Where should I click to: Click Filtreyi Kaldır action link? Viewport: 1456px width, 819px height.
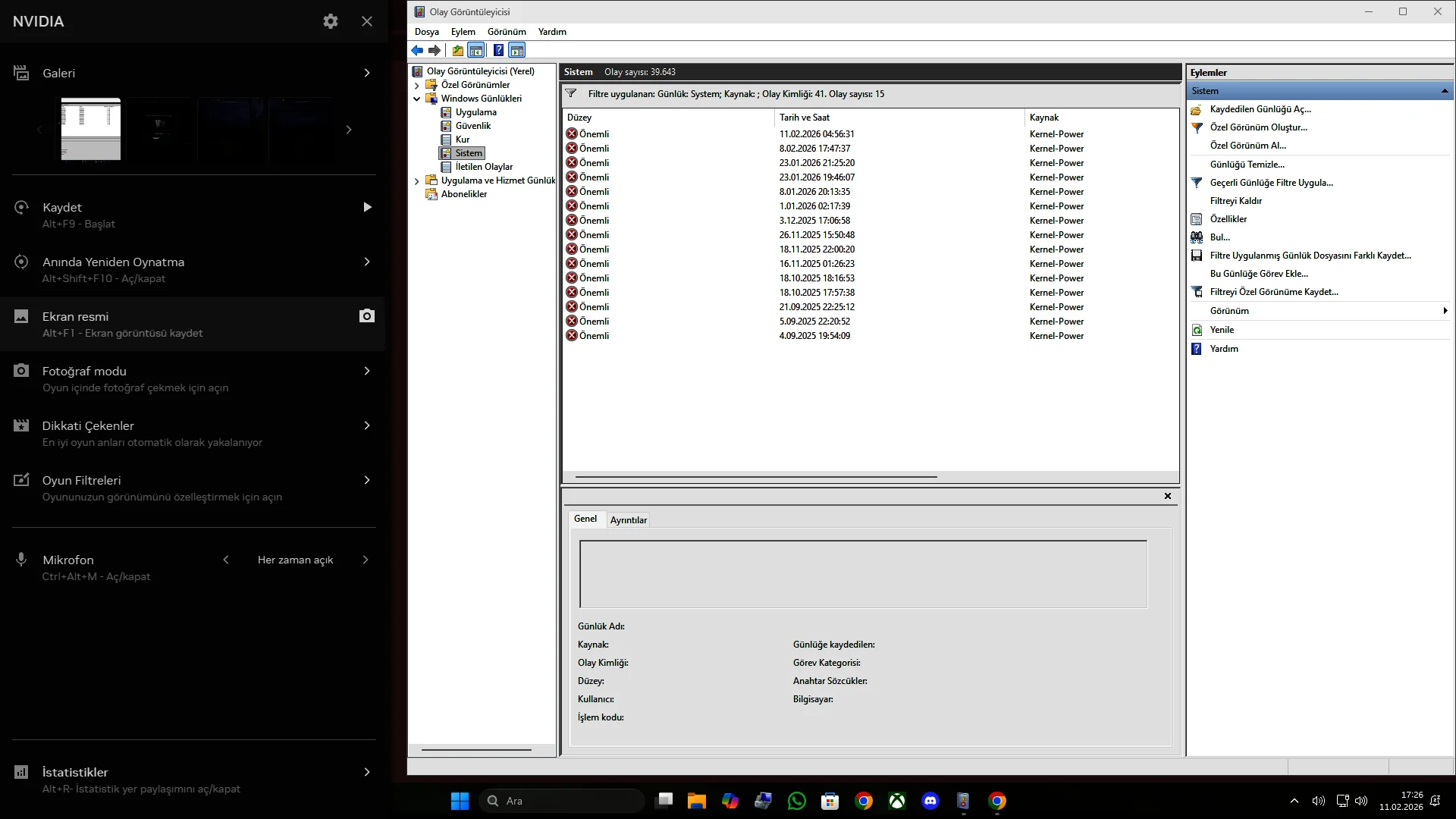tap(1235, 201)
